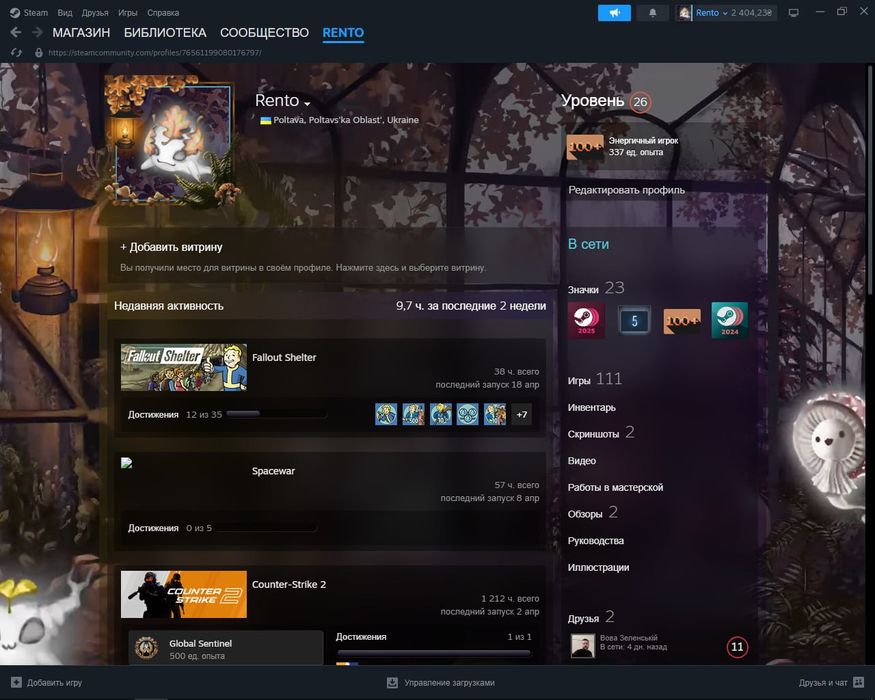875x700 pixels.
Task: Go back with the left arrow button
Action: coord(16,32)
